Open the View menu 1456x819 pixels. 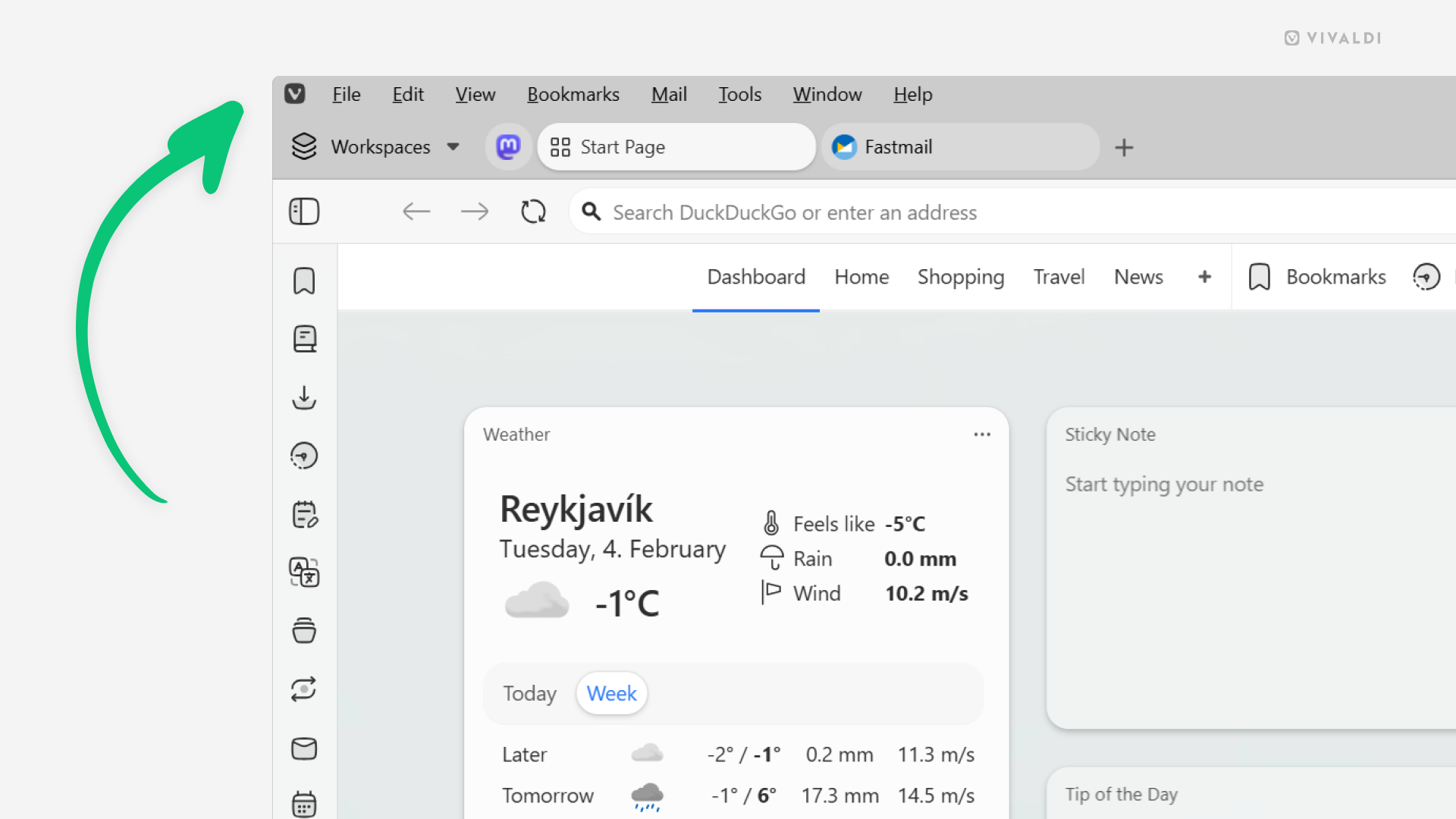point(475,94)
